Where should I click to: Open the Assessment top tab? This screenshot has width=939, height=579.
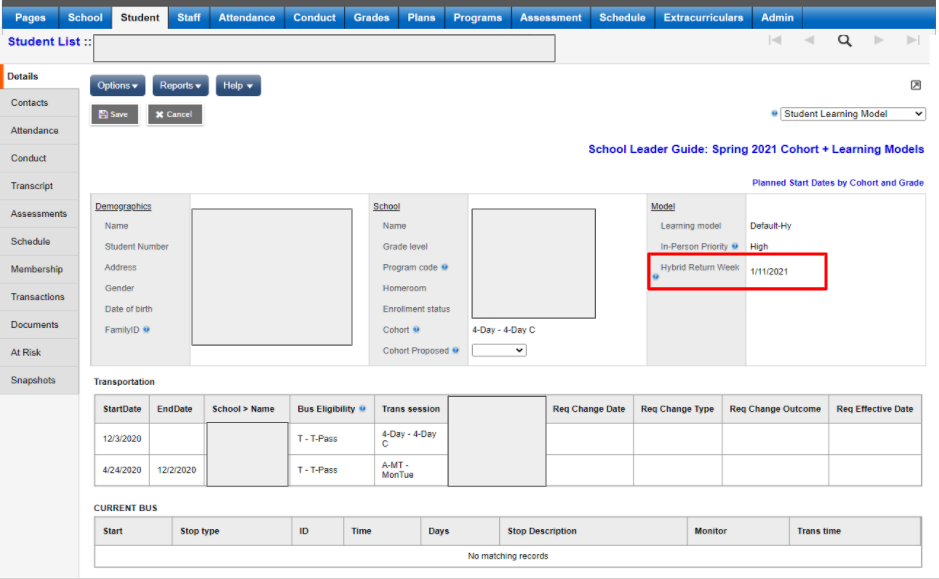(550, 17)
